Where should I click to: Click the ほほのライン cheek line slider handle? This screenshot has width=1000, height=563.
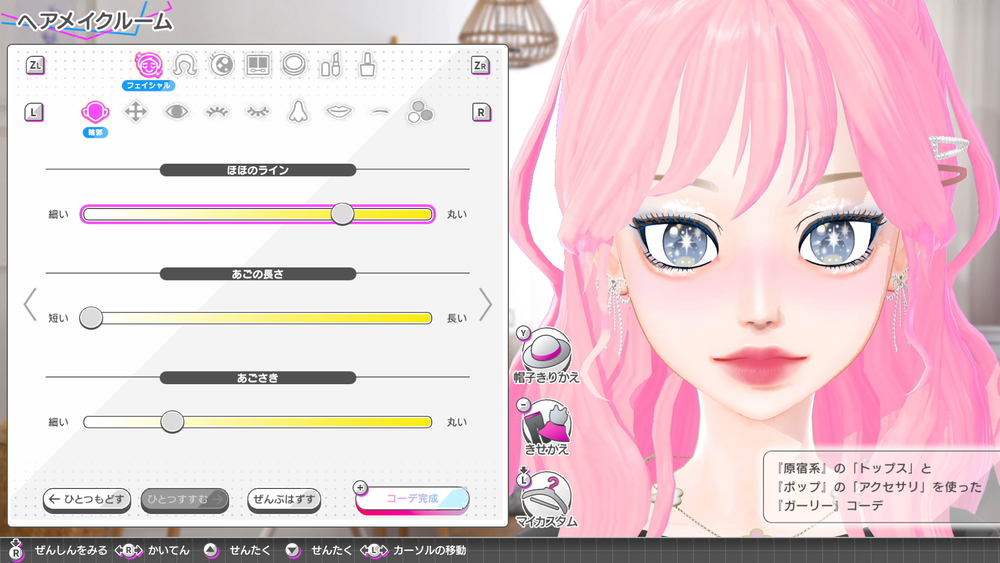[x=343, y=214]
